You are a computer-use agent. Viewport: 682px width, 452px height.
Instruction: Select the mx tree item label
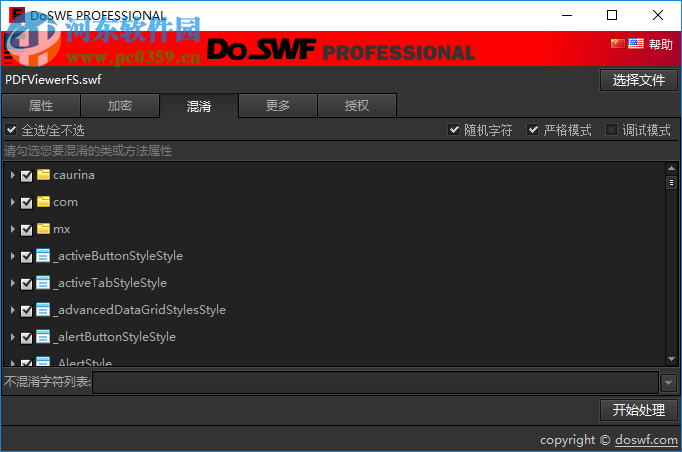[61, 229]
